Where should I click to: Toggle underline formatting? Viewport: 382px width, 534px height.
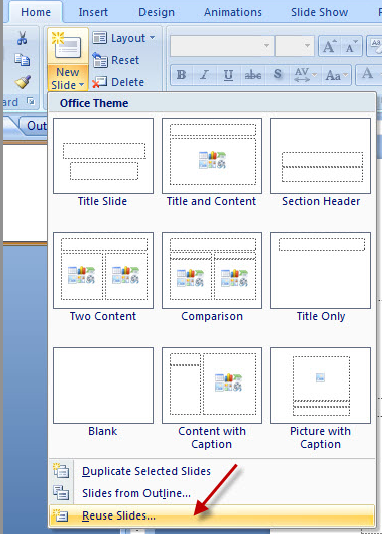click(228, 74)
